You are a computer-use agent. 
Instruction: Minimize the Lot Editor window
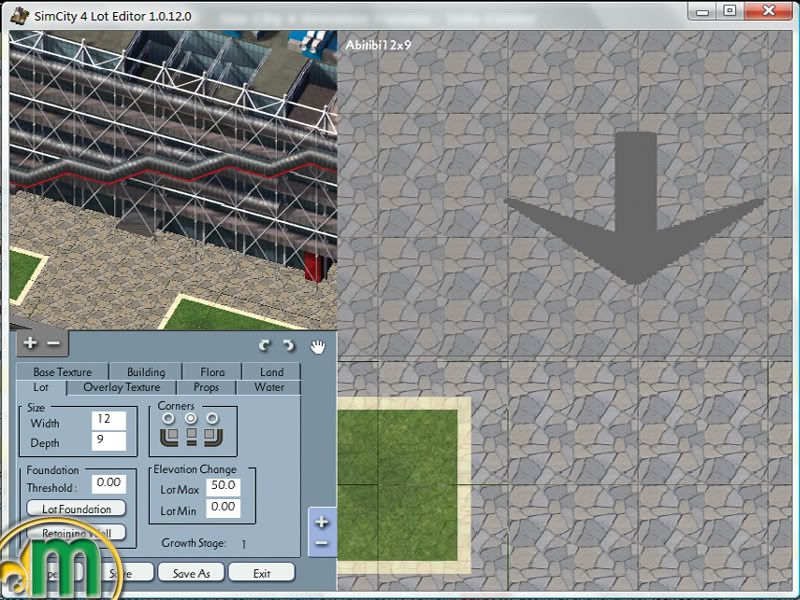coord(703,12)
